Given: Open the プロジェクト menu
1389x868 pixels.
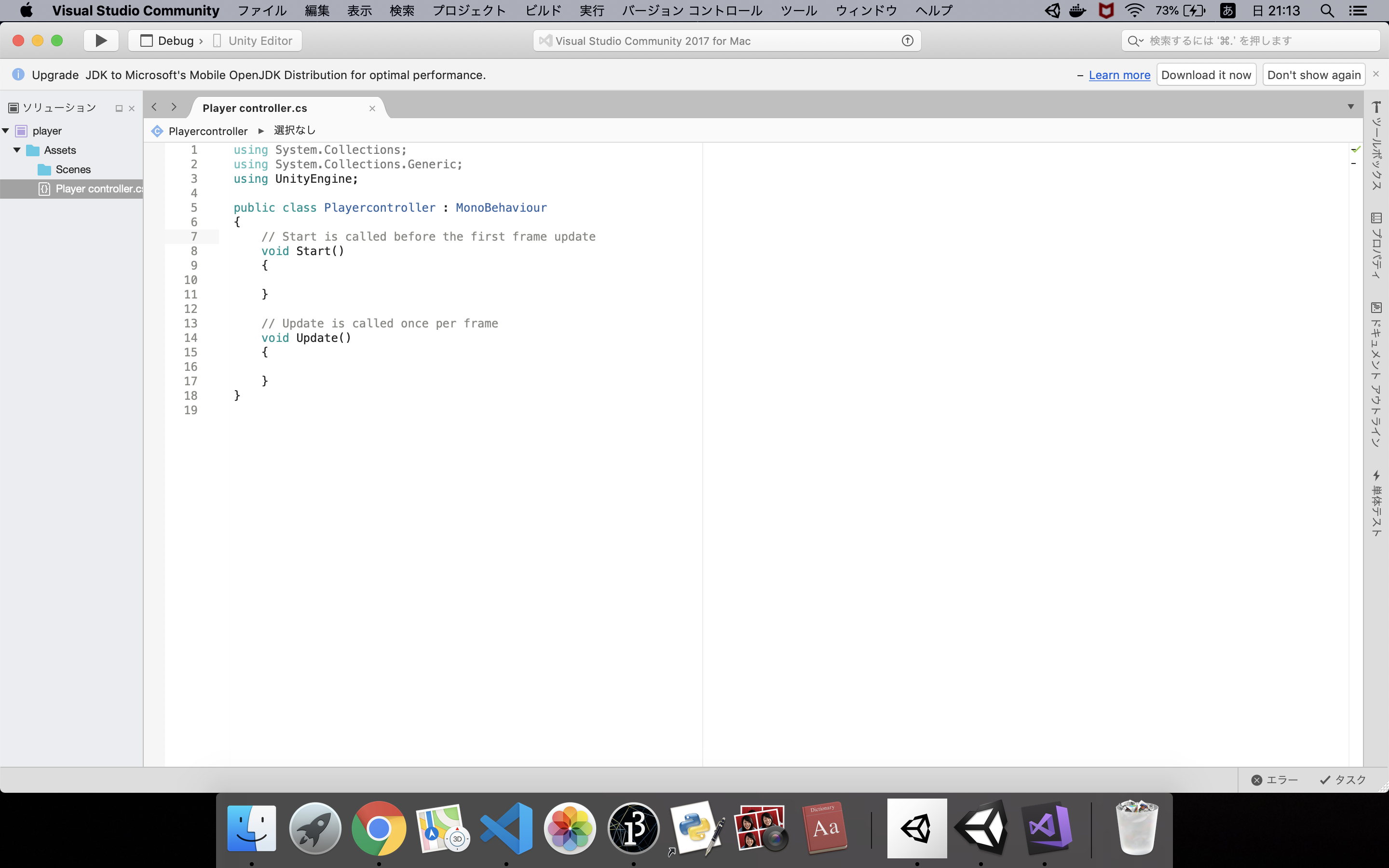Looking at the screenshot, I should point(469,10).
